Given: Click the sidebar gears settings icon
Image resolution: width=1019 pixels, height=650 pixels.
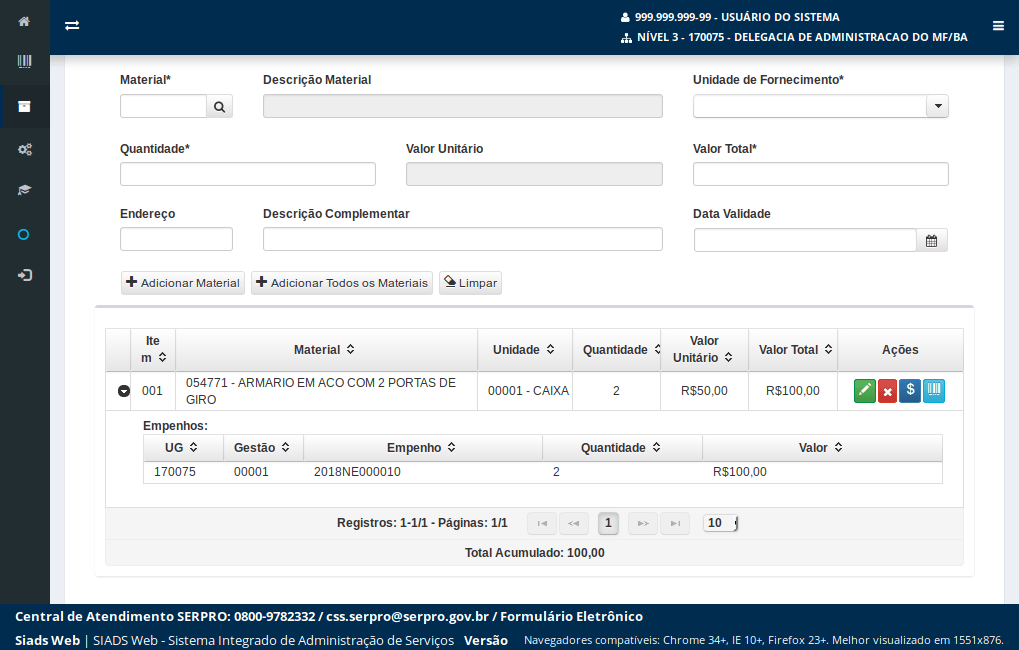Looking at the screenshot, I should pyautogui.click(x=24, y=149).
